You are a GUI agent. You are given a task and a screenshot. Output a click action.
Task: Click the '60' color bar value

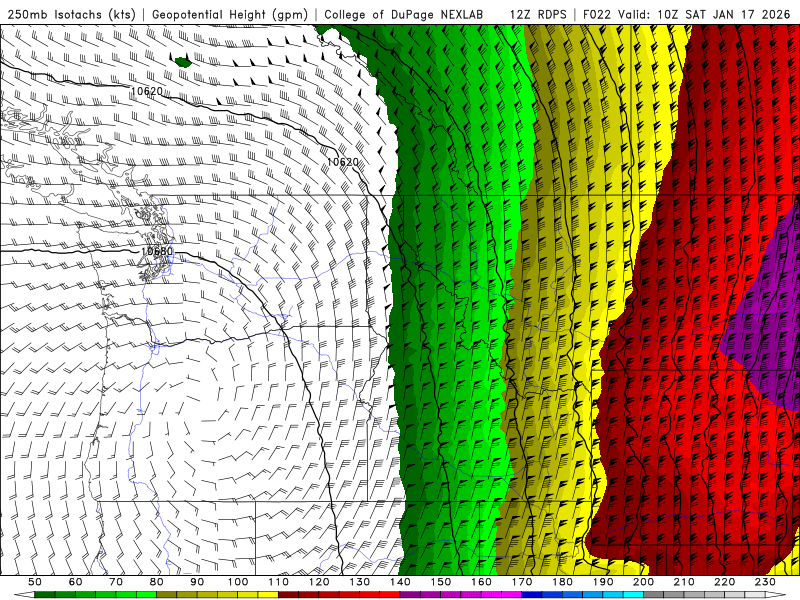75,582
